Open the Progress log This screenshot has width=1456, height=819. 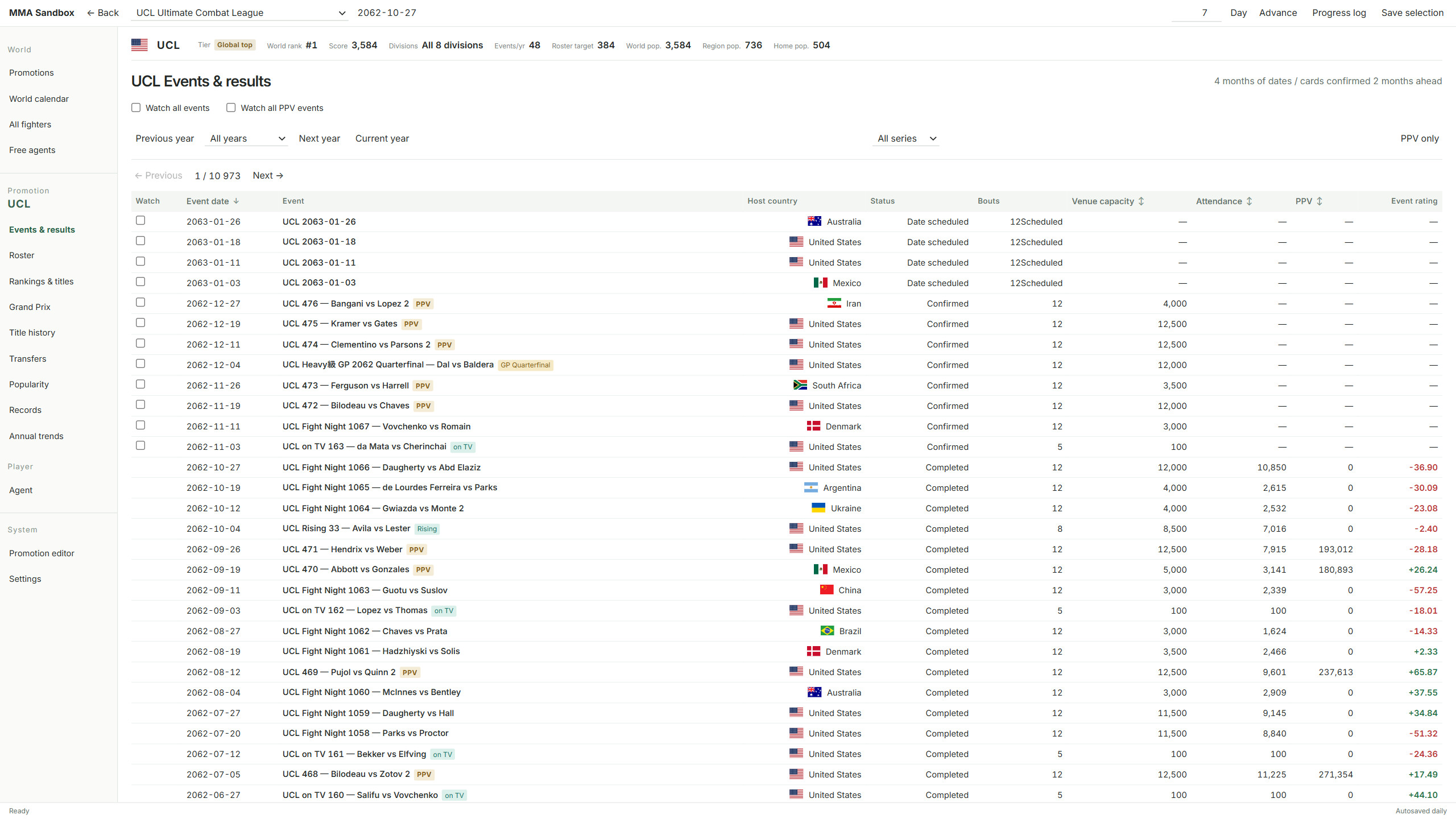1339,13
